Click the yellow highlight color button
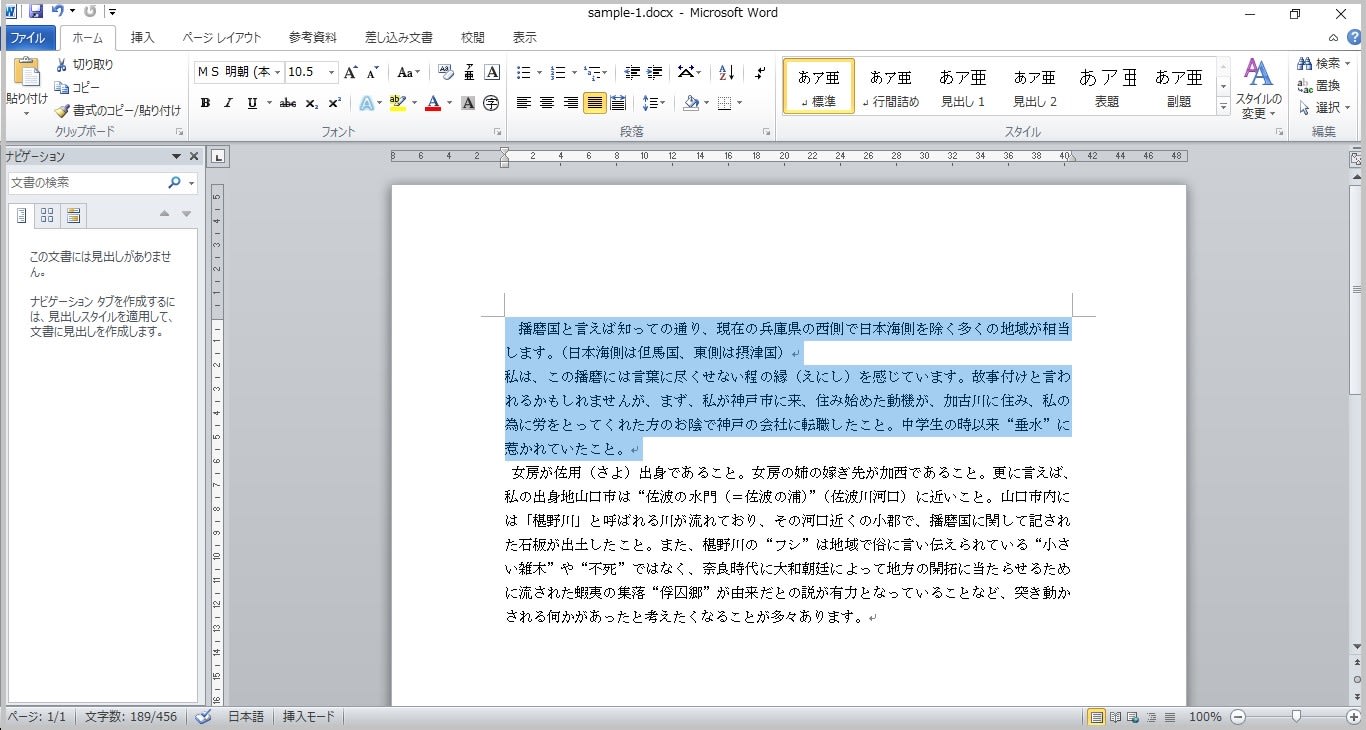Viewport: 1366px width, 730px height. pos(398,103)
